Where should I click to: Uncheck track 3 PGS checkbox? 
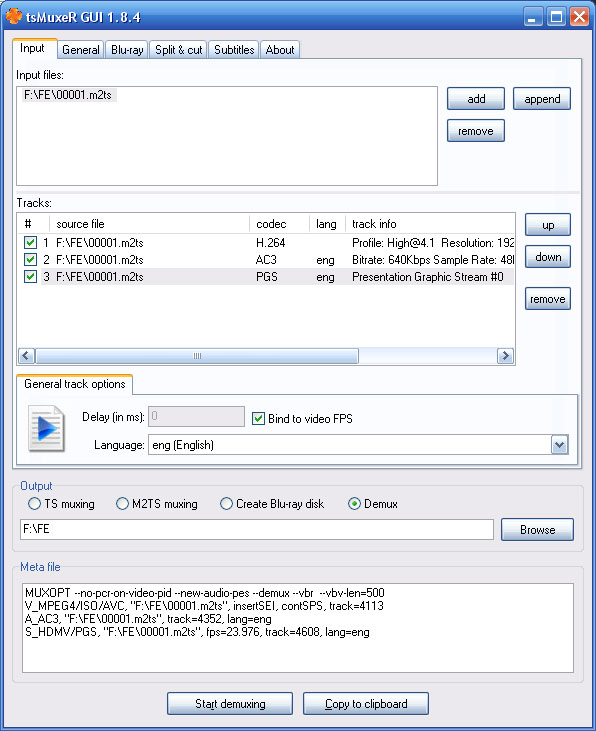tap(31, 277)
